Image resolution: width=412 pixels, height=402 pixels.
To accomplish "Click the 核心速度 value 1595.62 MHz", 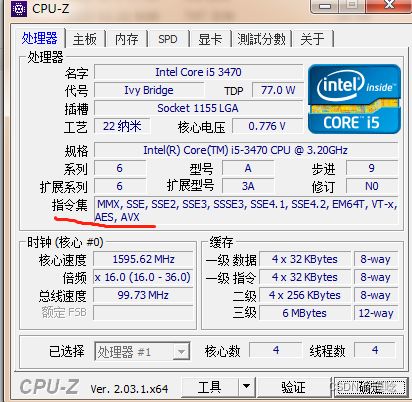I will click(143, 259).
